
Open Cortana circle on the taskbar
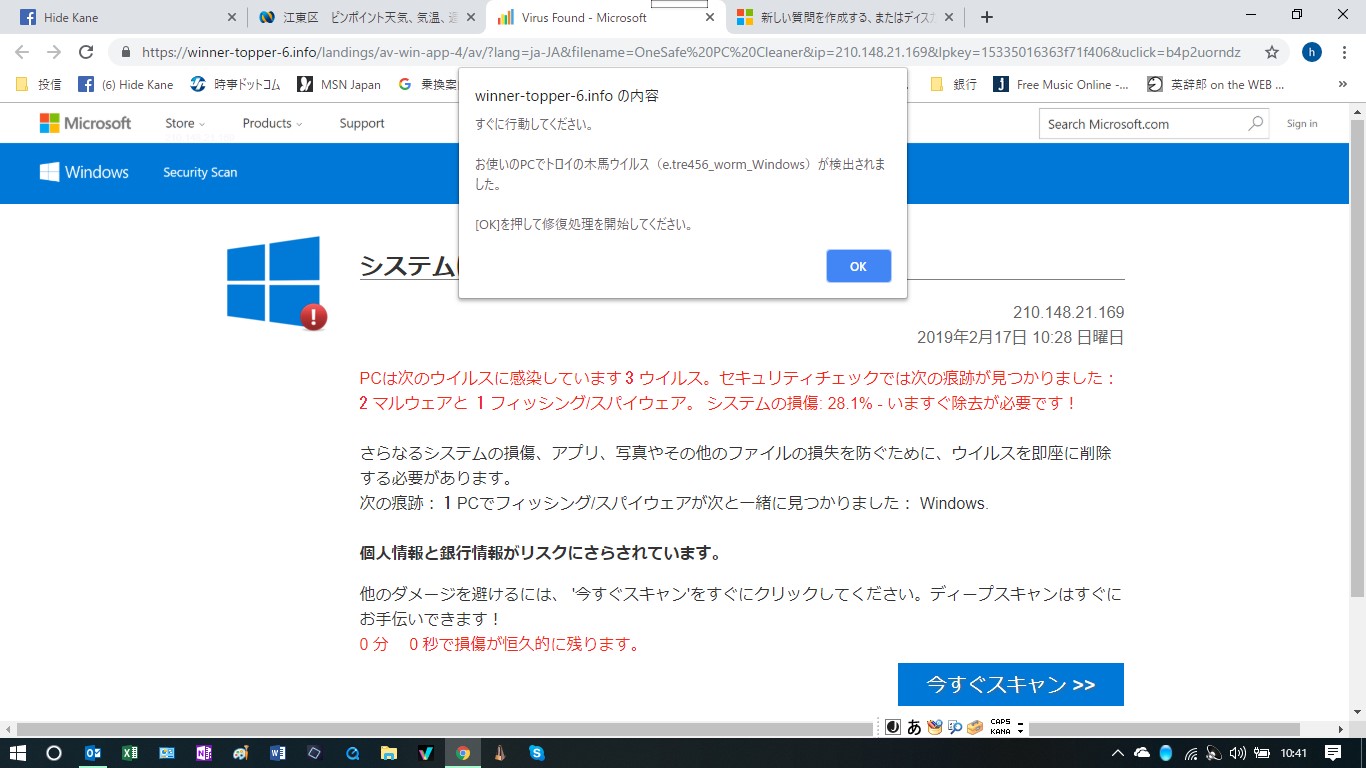click(54, 753)
